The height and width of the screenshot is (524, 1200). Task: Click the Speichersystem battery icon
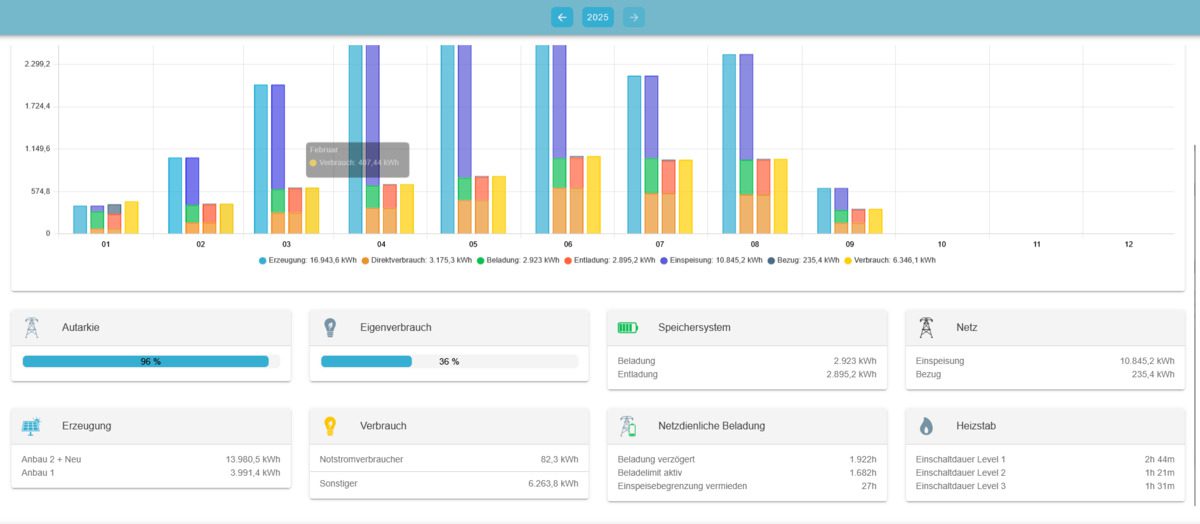pyautogui.click(x=627, y=327)
